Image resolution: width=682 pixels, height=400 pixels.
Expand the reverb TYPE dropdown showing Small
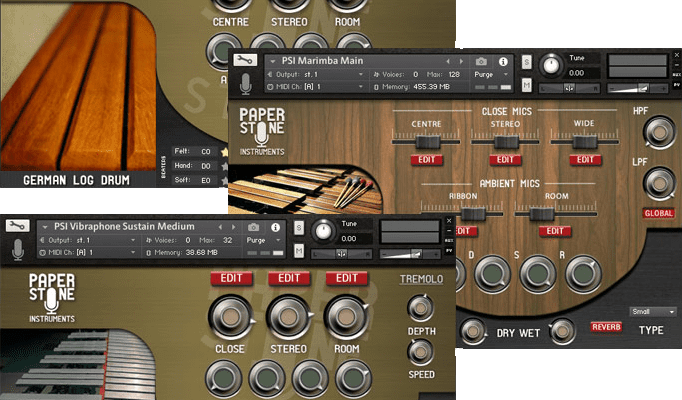(x=653, y=312)
